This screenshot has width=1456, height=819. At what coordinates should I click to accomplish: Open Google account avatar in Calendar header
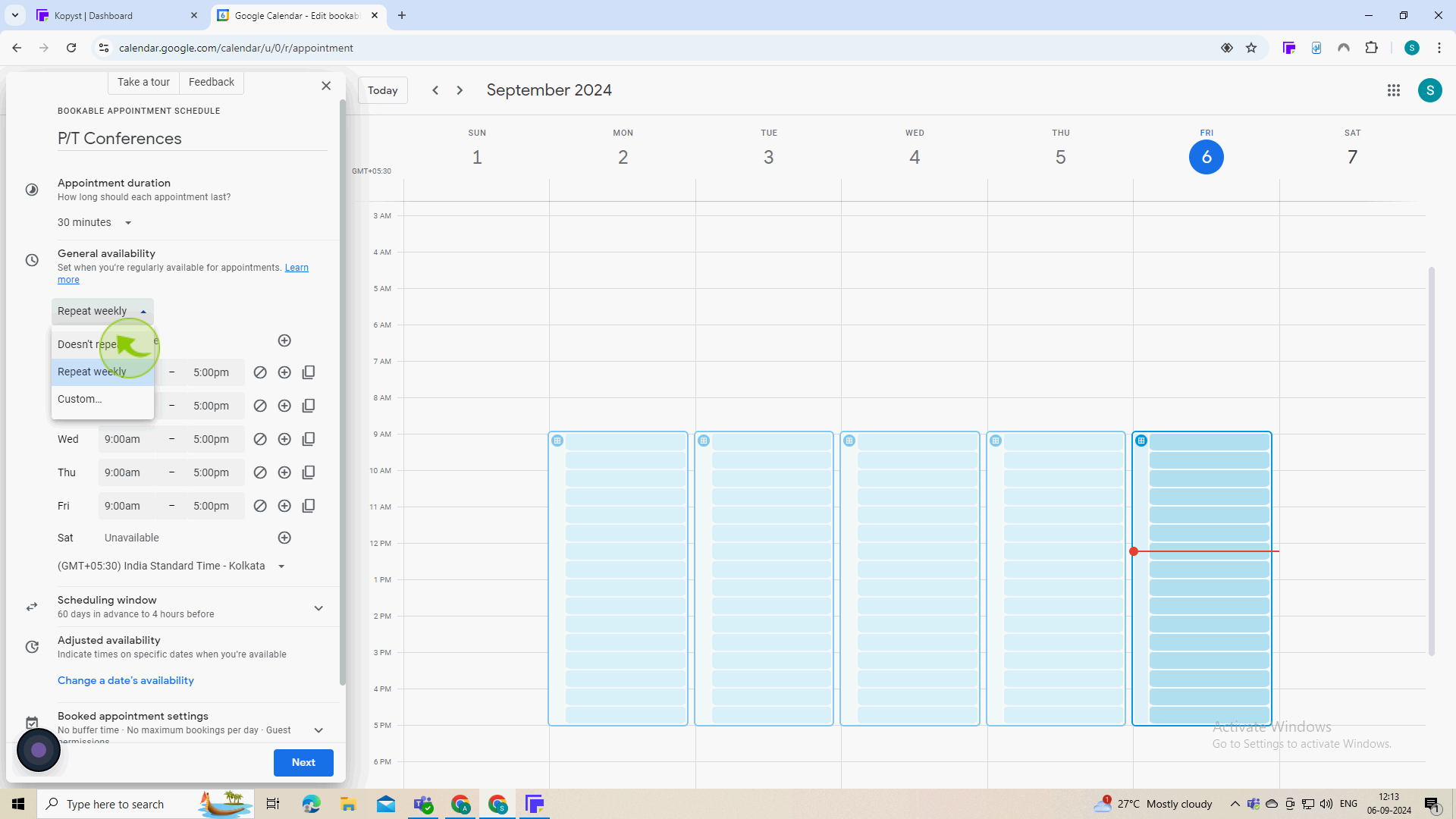(1430, 90)
